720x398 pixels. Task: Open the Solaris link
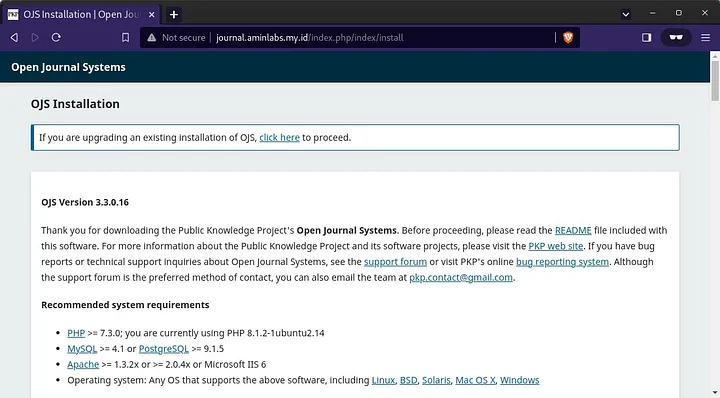[x=436, y=380]
